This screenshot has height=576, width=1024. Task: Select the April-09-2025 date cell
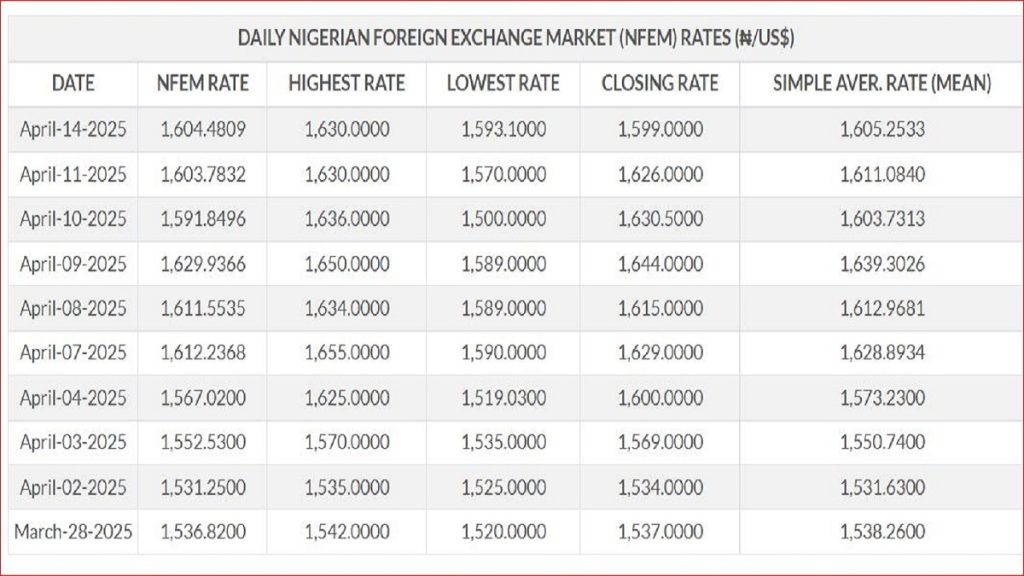[x=73, y=264]
